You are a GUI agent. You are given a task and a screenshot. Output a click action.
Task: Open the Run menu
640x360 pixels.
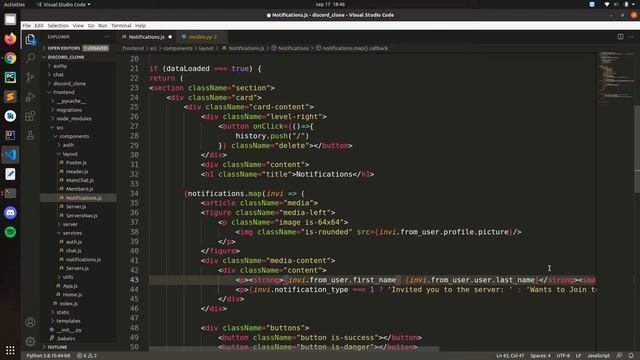point(102,26)
